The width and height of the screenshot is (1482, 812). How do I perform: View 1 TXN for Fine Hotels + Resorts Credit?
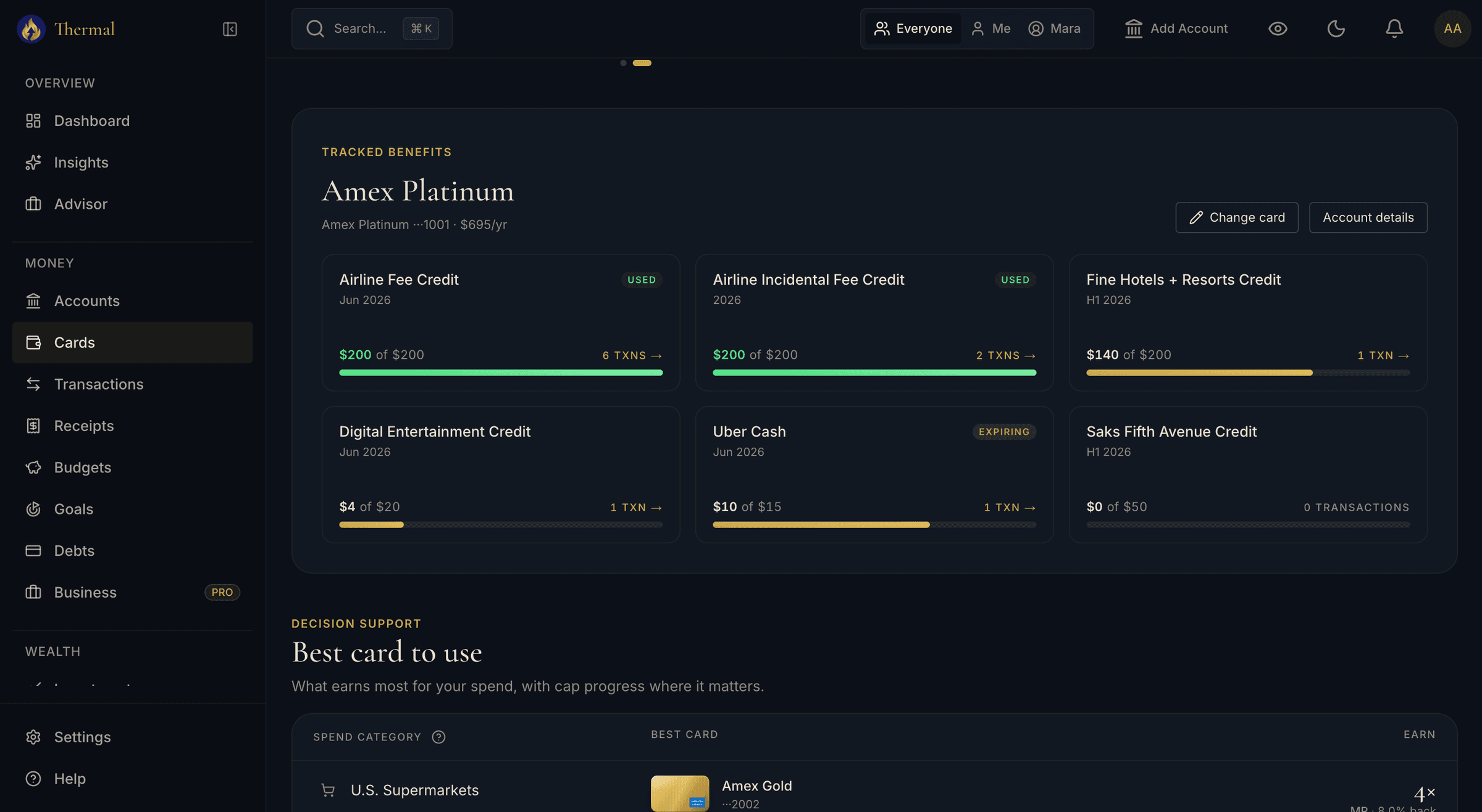point(1383,356)
